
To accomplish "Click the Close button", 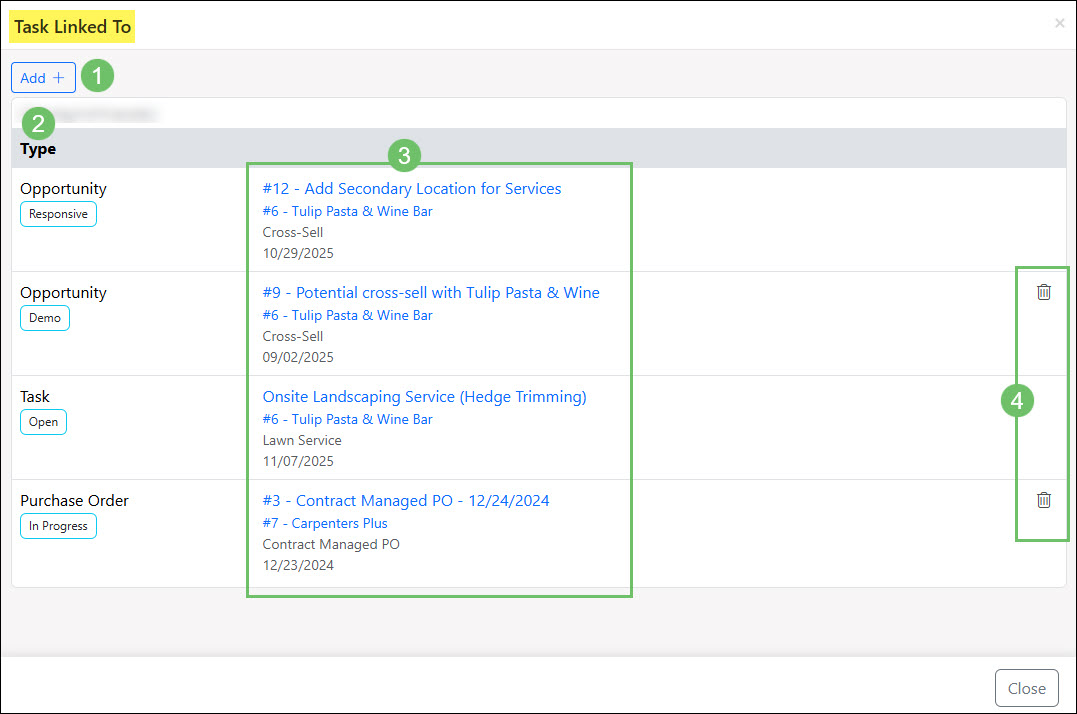I will (x=1027, y=687).
